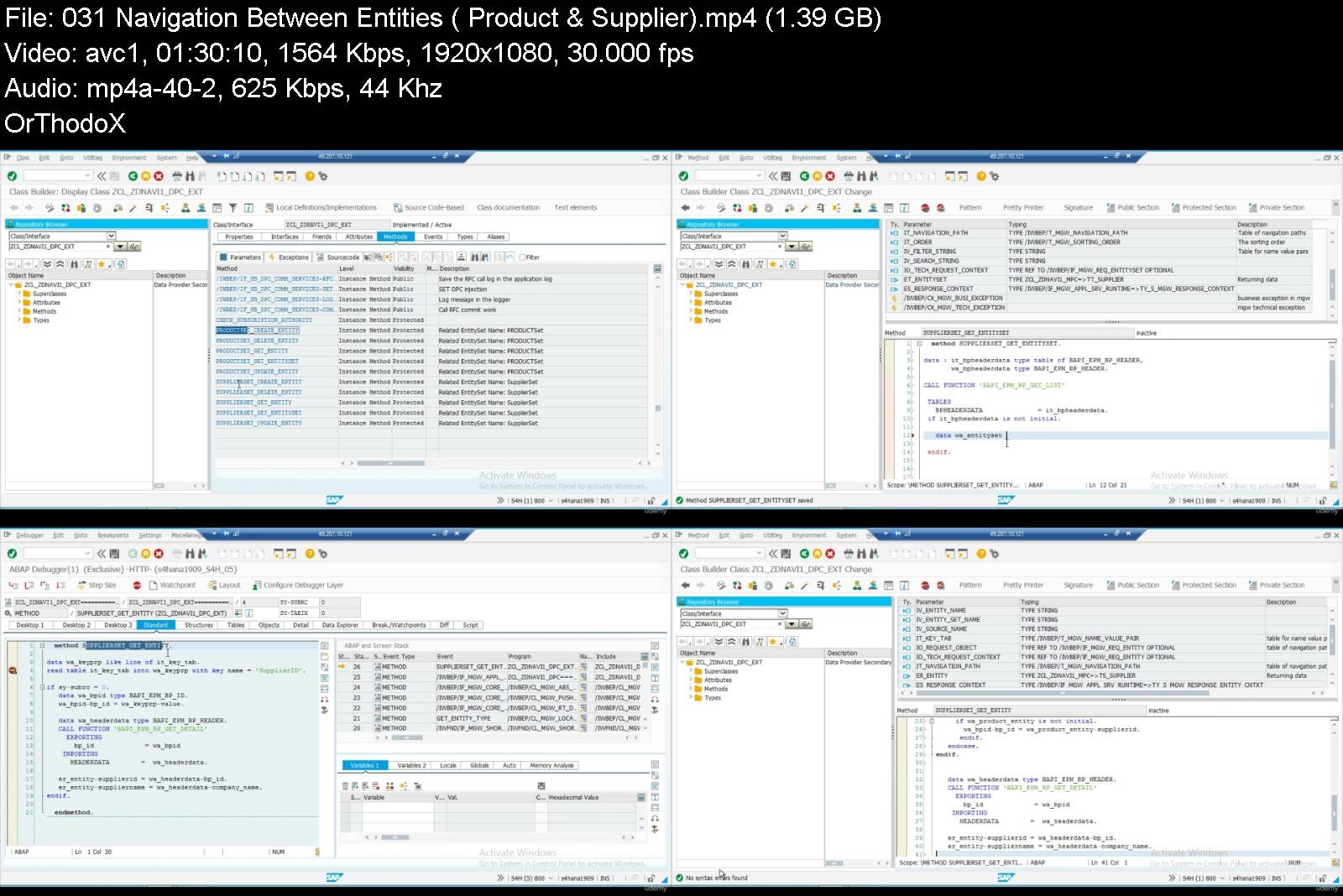Click Watchpoint button in ABAP Debugger toolbar
This screenshot has width=1343, height=896.
click(171, 586)
